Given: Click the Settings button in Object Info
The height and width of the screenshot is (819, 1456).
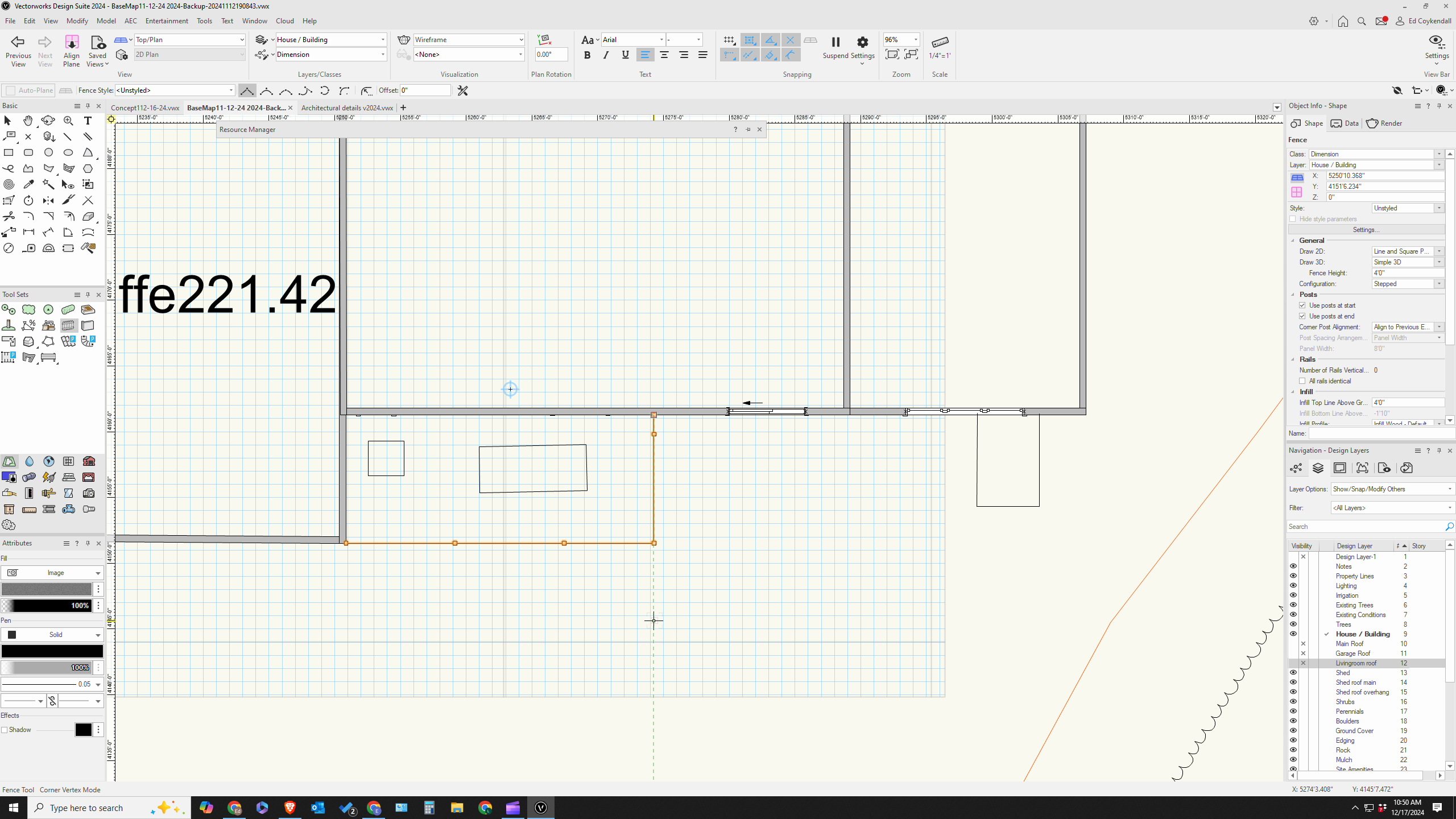Looking at the screenshot, I should point(1366,230).
